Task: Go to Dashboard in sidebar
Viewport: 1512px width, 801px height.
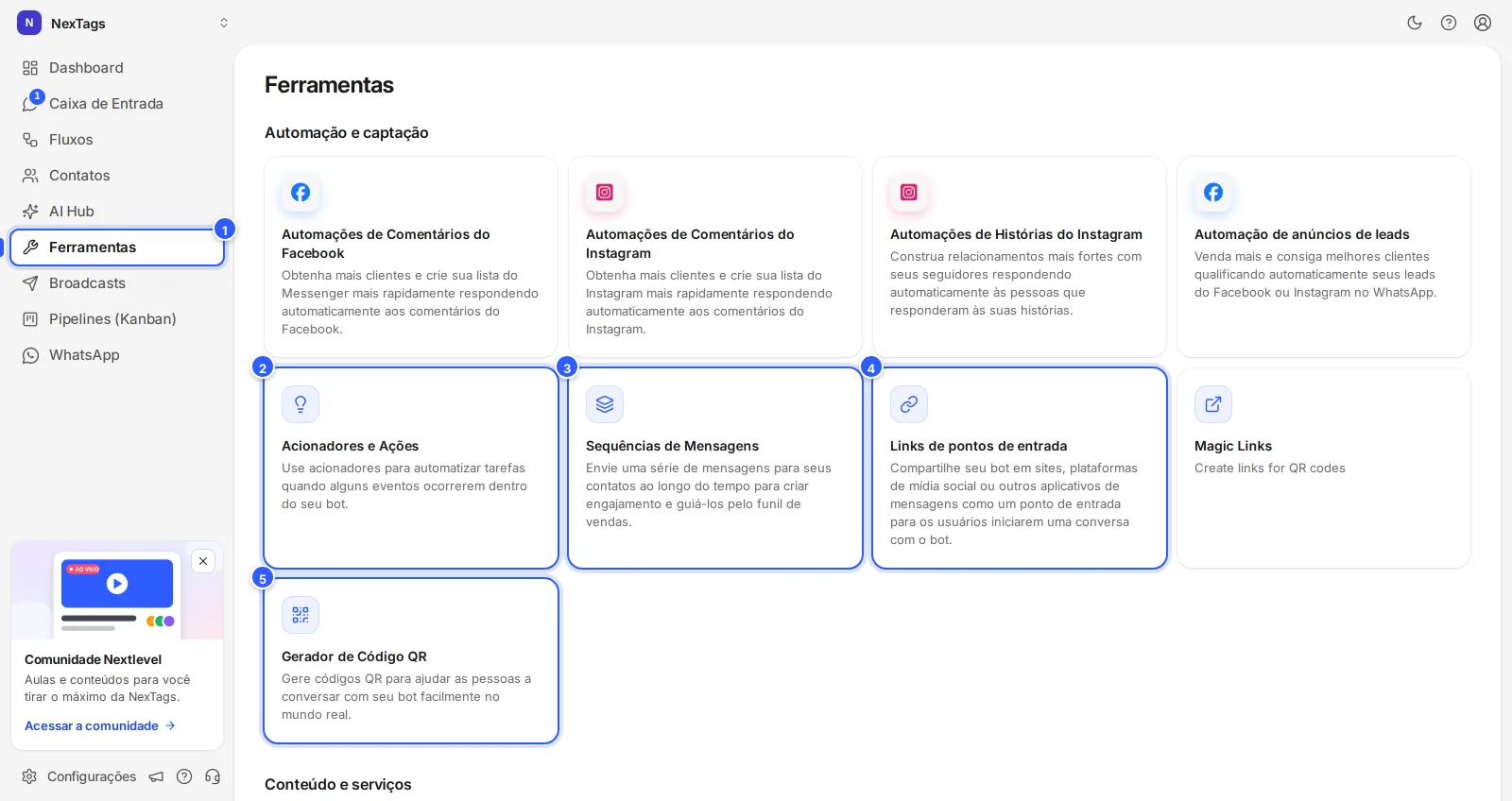Action: pyautogui.click(x=117, y=68)
